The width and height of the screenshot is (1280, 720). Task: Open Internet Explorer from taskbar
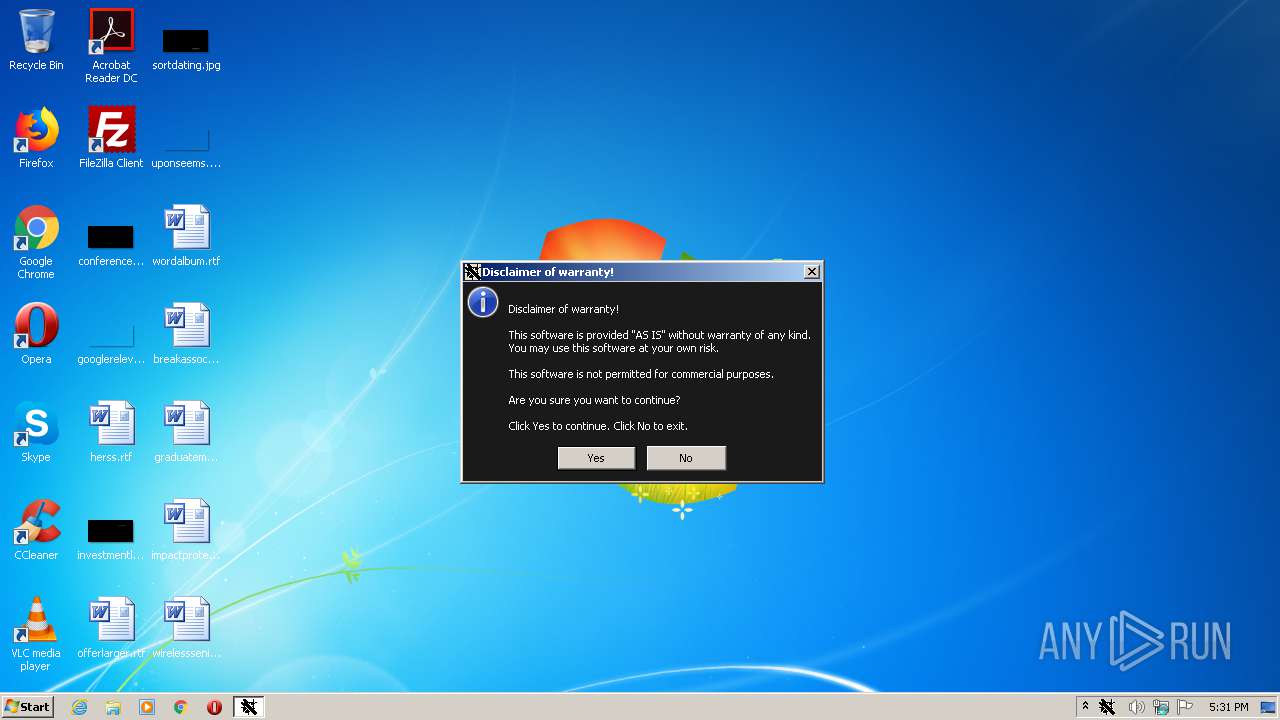point(79,707)
